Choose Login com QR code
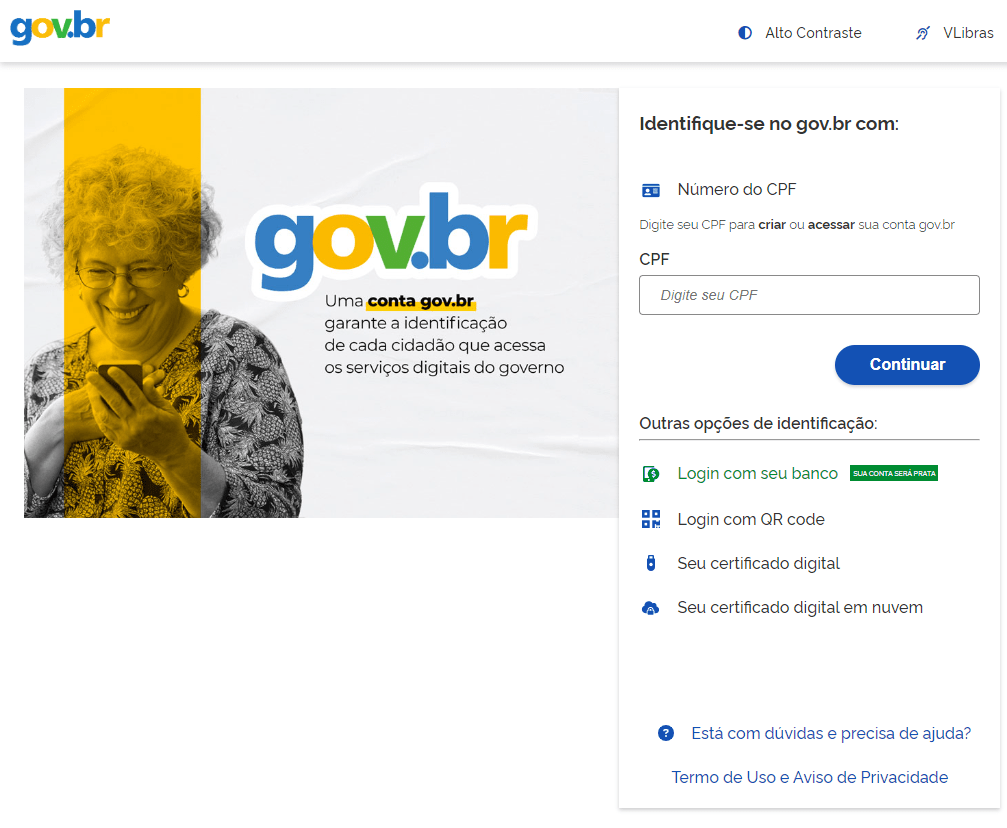The image size is (1007, 828). tap(751, 519)
